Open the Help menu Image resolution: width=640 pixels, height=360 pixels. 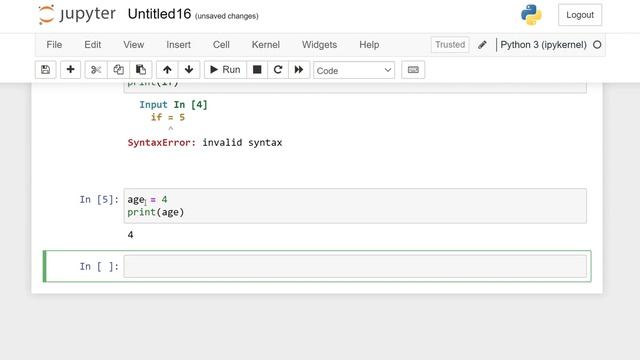click(x=369, y=45)
